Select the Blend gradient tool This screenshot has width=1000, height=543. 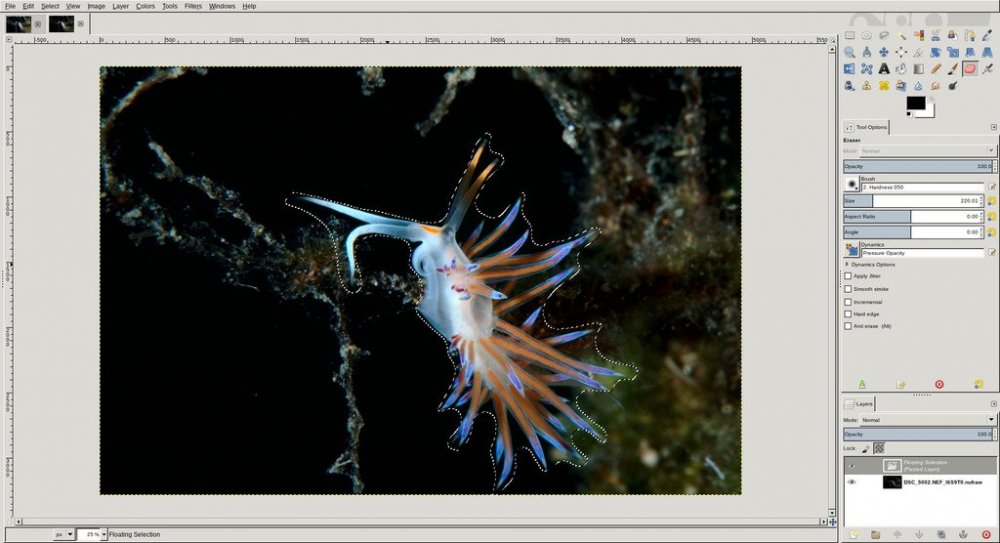pyautogui.click(x=918, y=69)
